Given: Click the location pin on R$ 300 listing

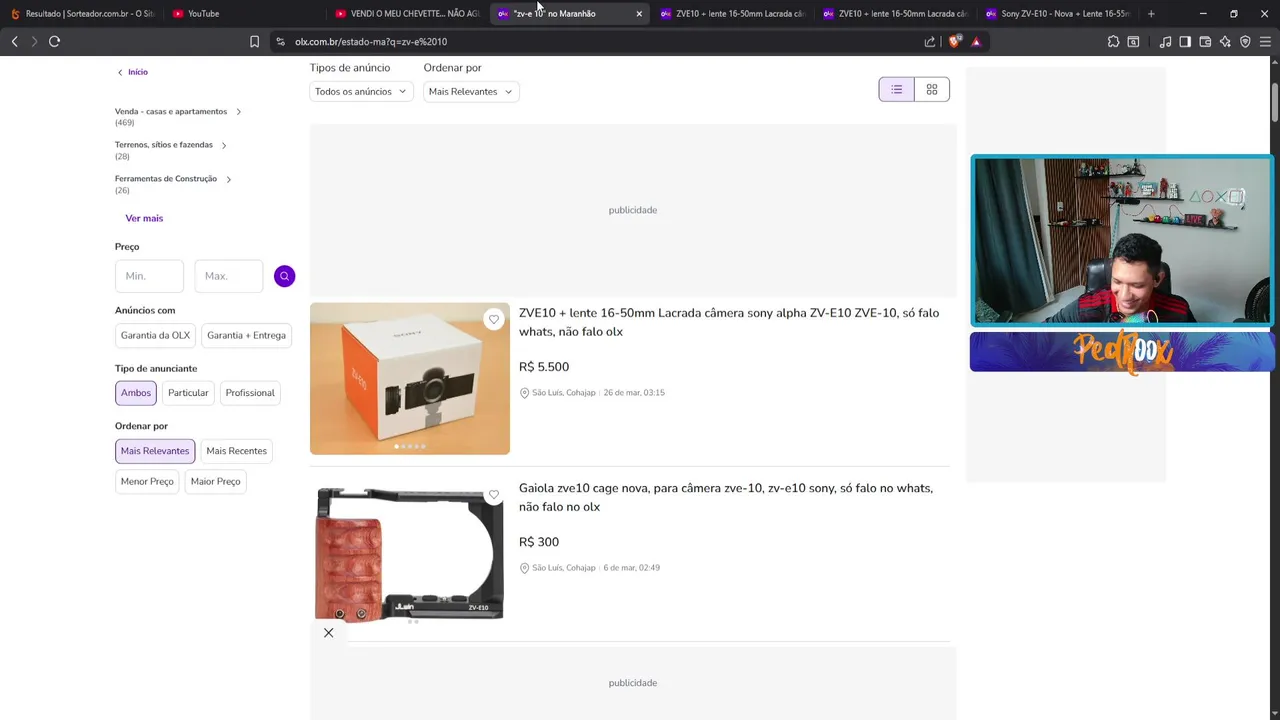Looking at the screenshot, I should [x=524, y=568].
